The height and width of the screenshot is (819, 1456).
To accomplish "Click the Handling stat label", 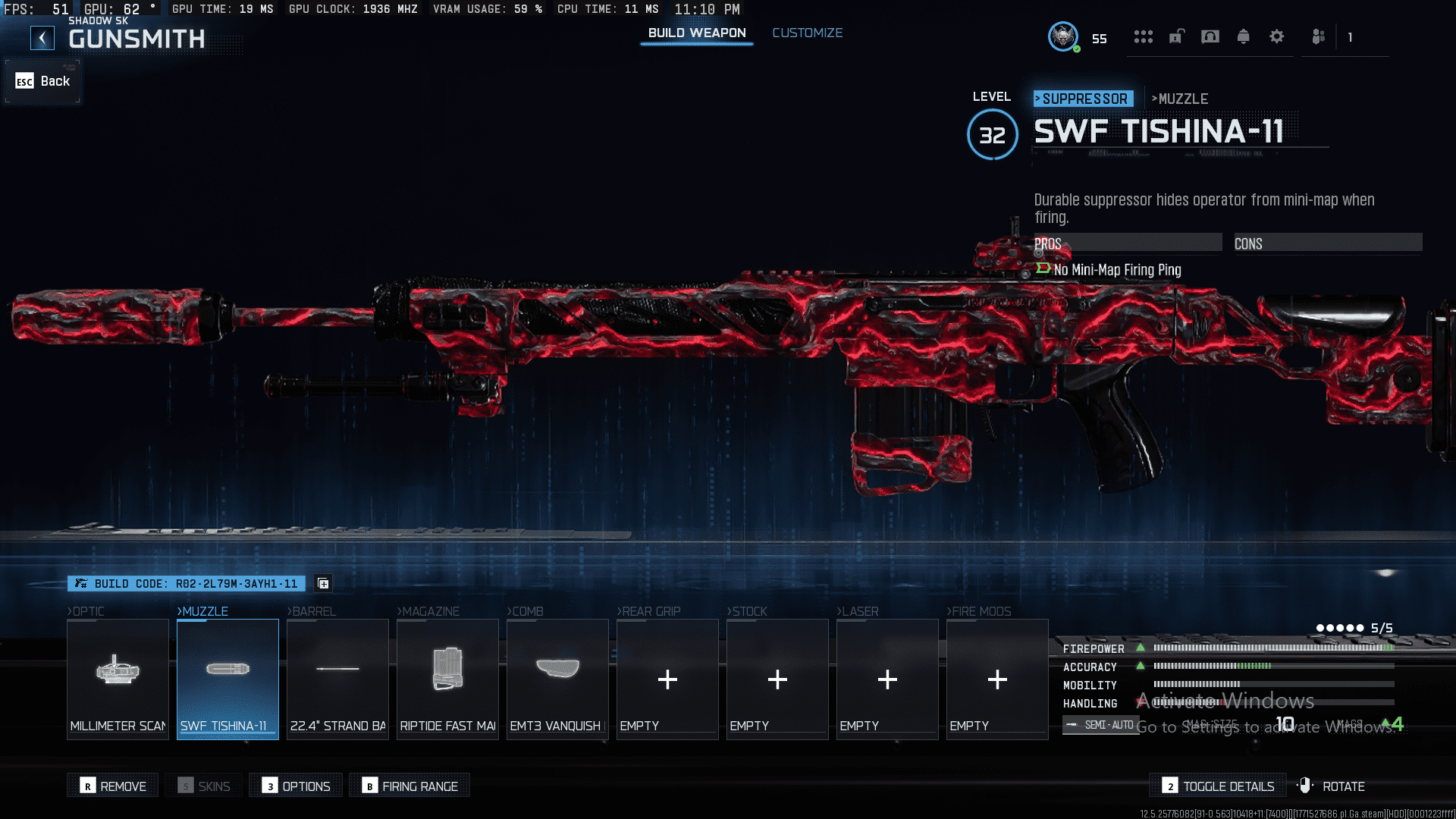I will [1090, 704].
